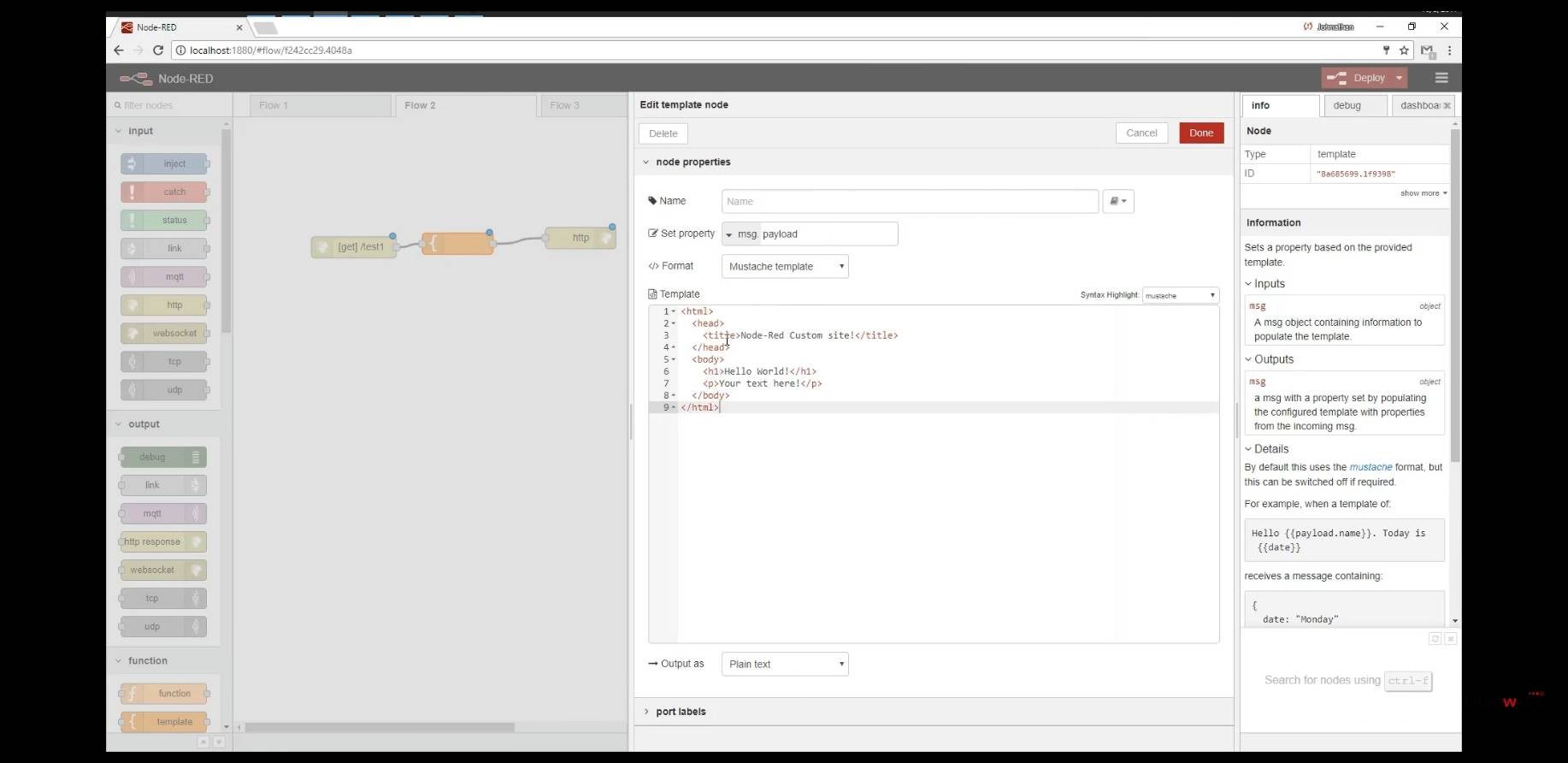Click the canvas horizontal scrollbar
The image size is (1568, 763).
[x=380, y=727]
